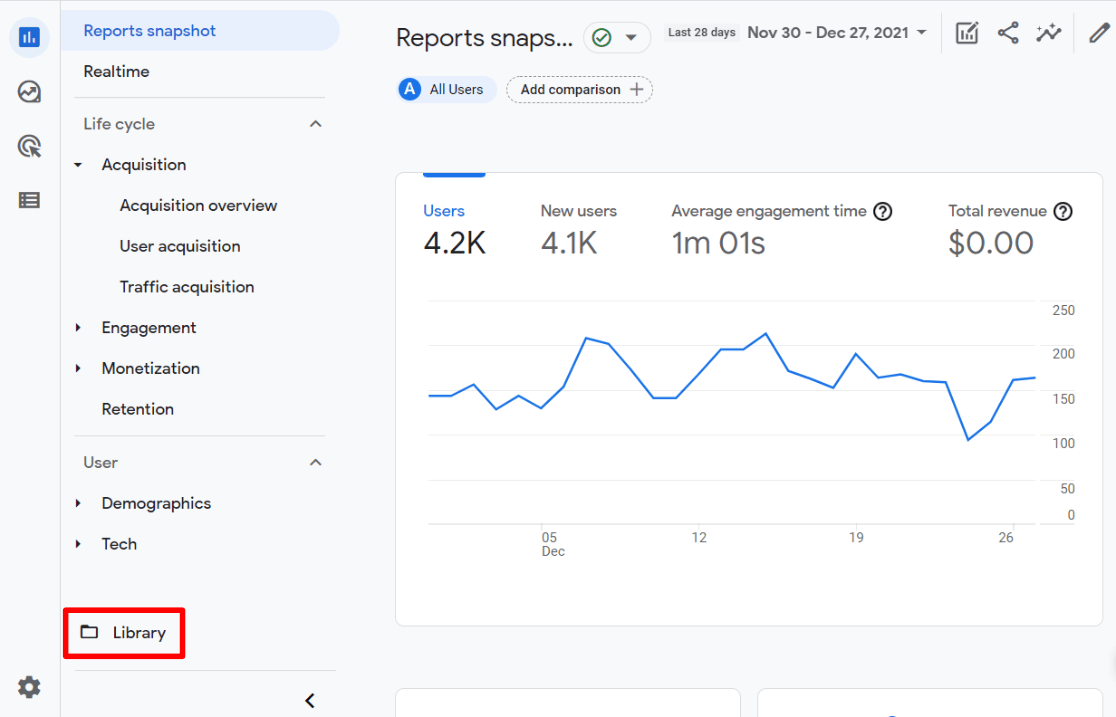Open the Traffic acquisition report

pyautogui.click(x=187, y=287)
